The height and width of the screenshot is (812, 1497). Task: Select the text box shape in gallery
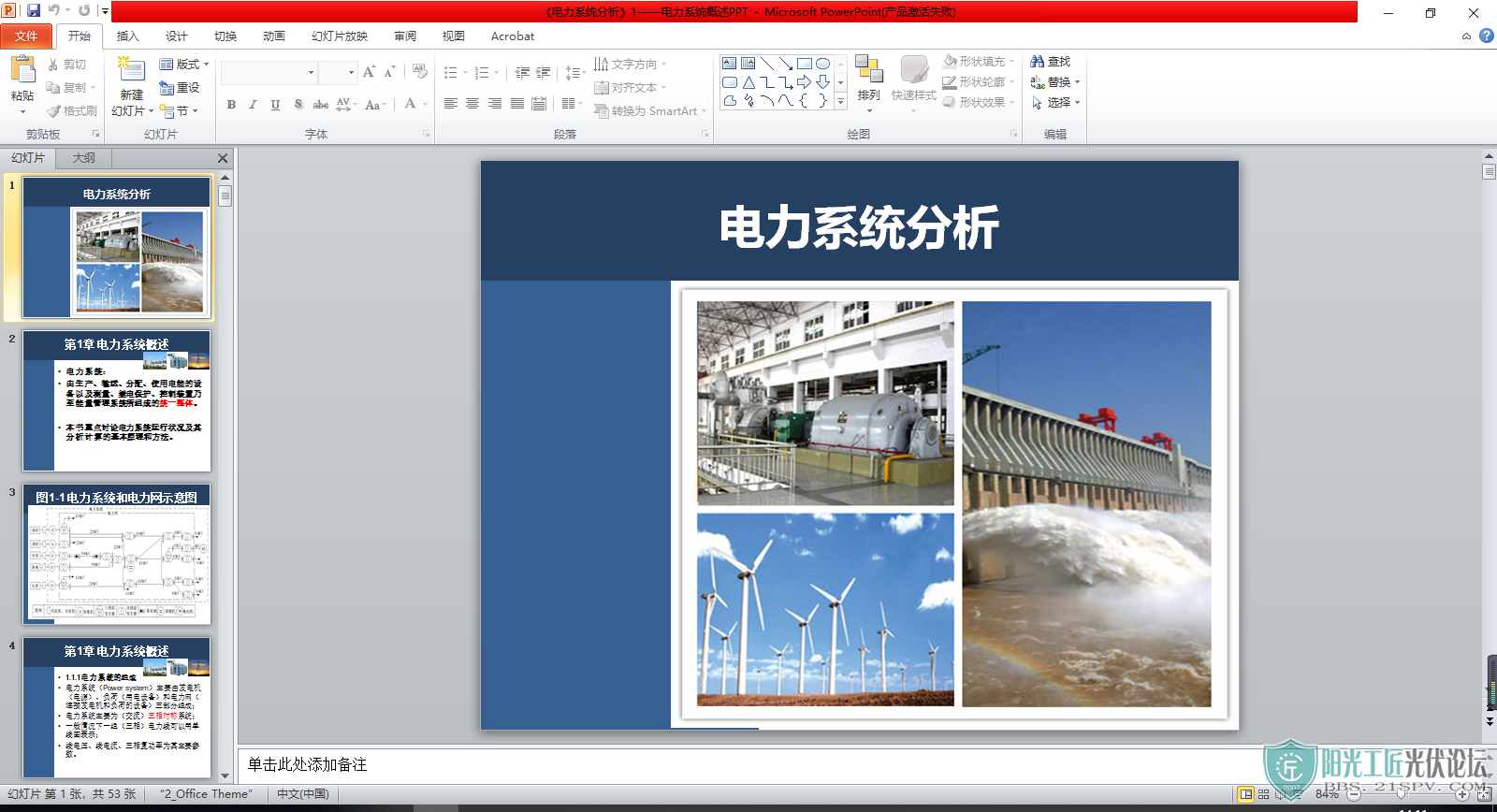tap(730, 64)
